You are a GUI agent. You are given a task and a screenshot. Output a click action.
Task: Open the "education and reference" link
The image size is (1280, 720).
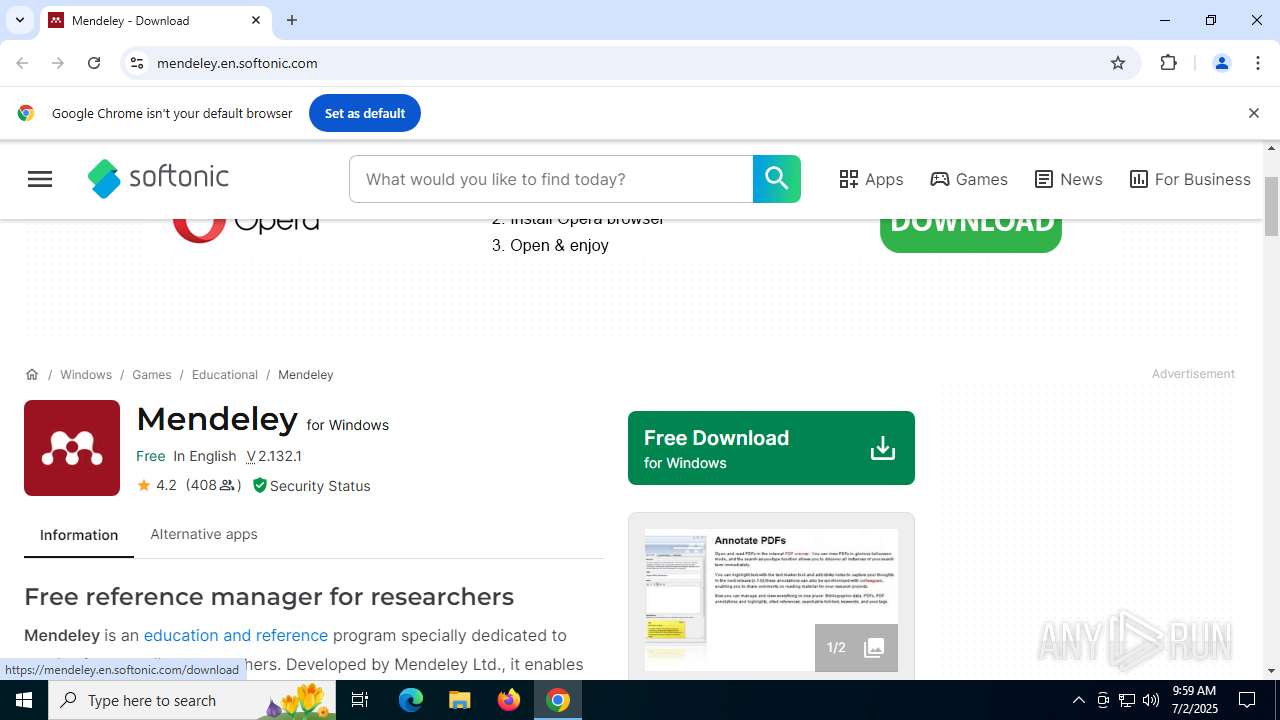(236, 635)
